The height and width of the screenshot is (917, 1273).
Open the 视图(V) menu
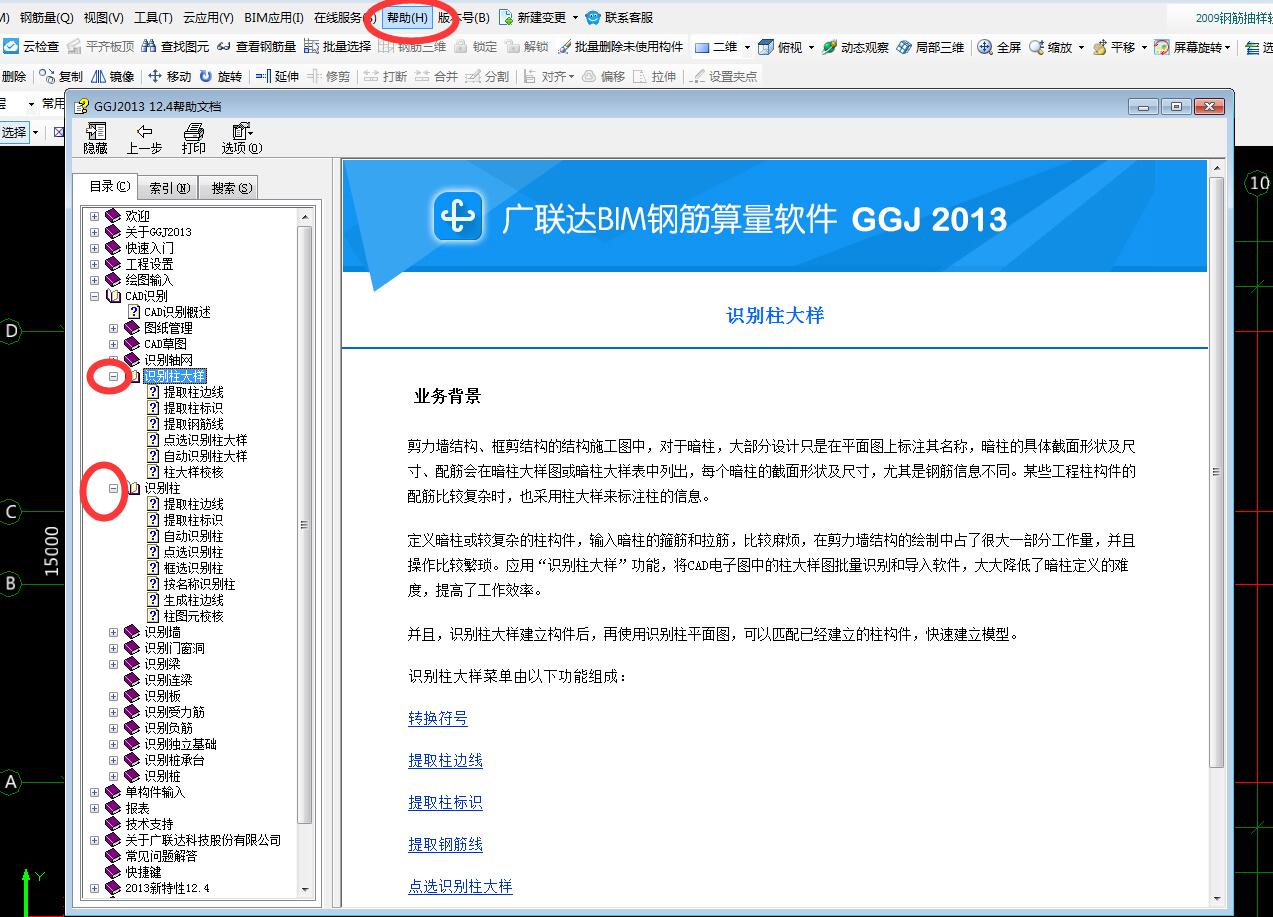point(104,17)
